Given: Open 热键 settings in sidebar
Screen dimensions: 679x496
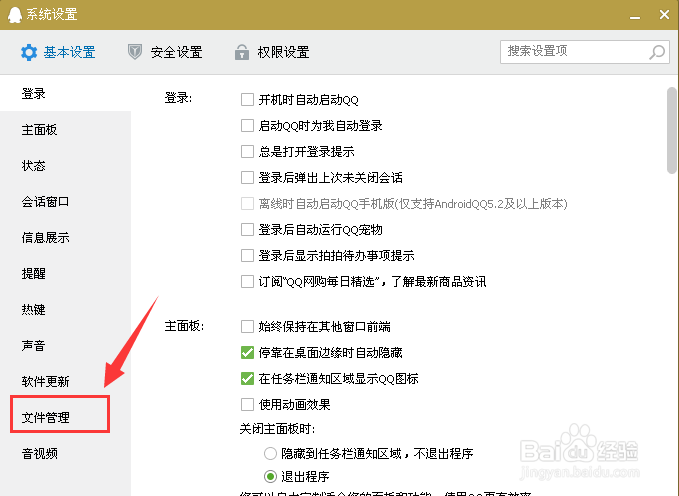Looking at the screenshot, I should click(65, 309).
